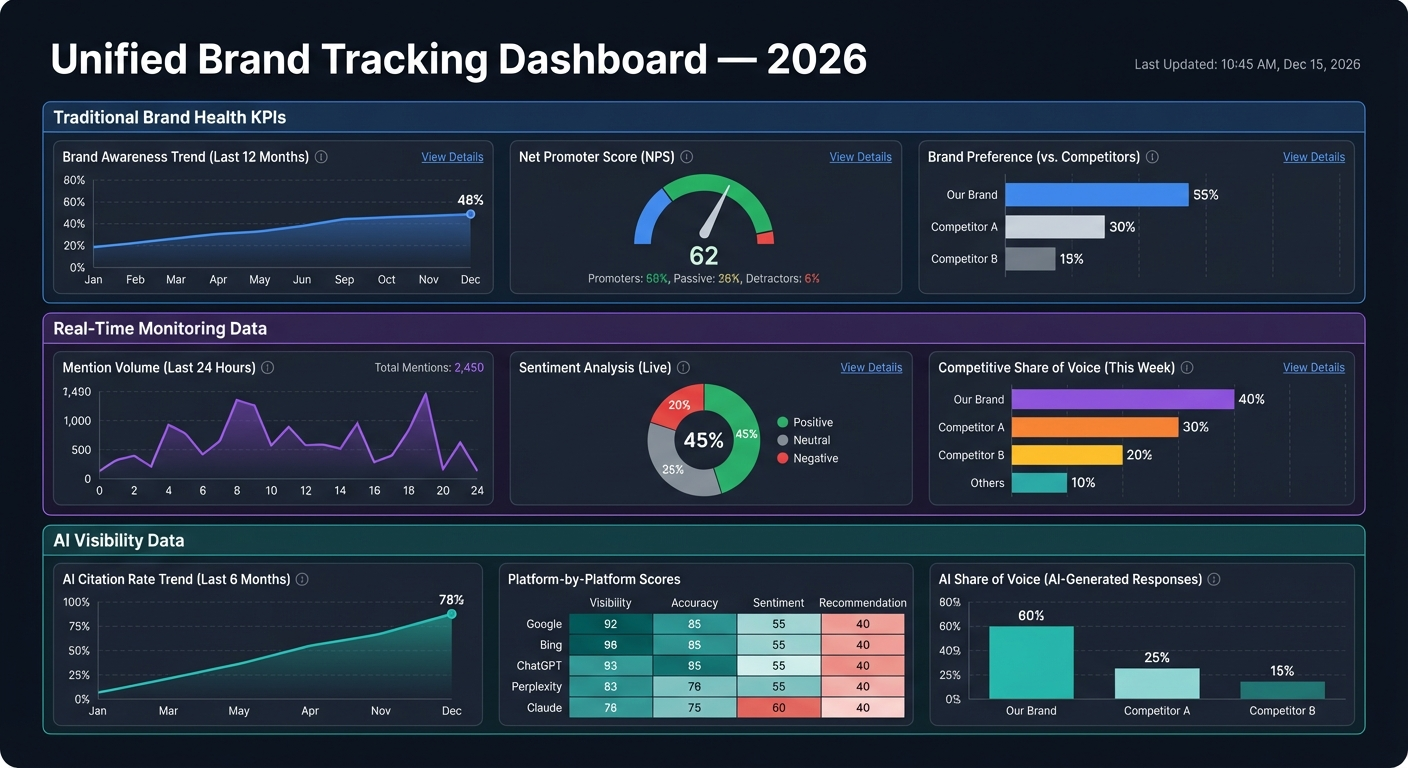1408x768 pixels.
Task: Toggle the Neutral sentiment legend entry
Action: tap(805, 440)
